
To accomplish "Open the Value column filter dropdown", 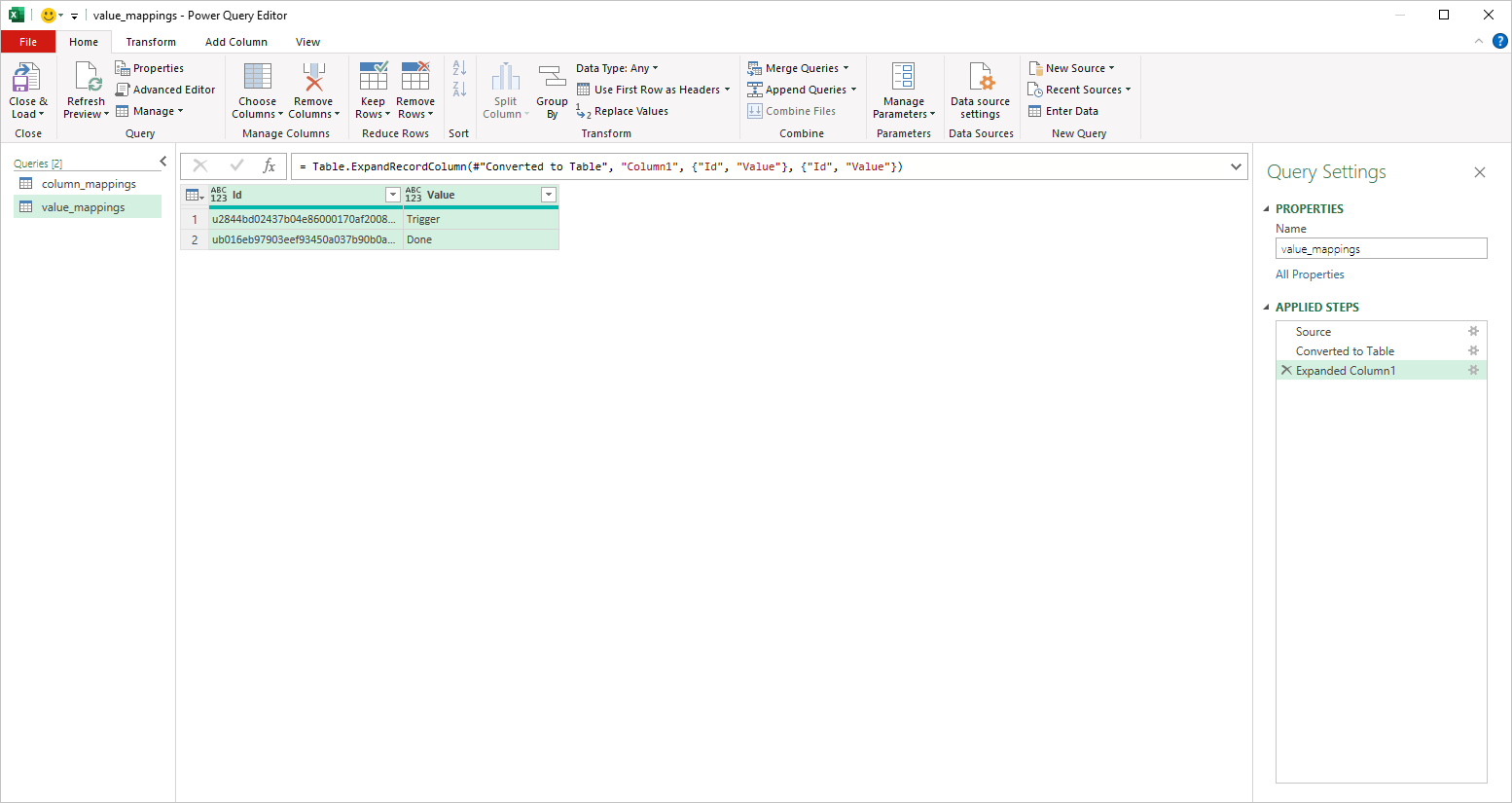I will [x=549, y=195].
